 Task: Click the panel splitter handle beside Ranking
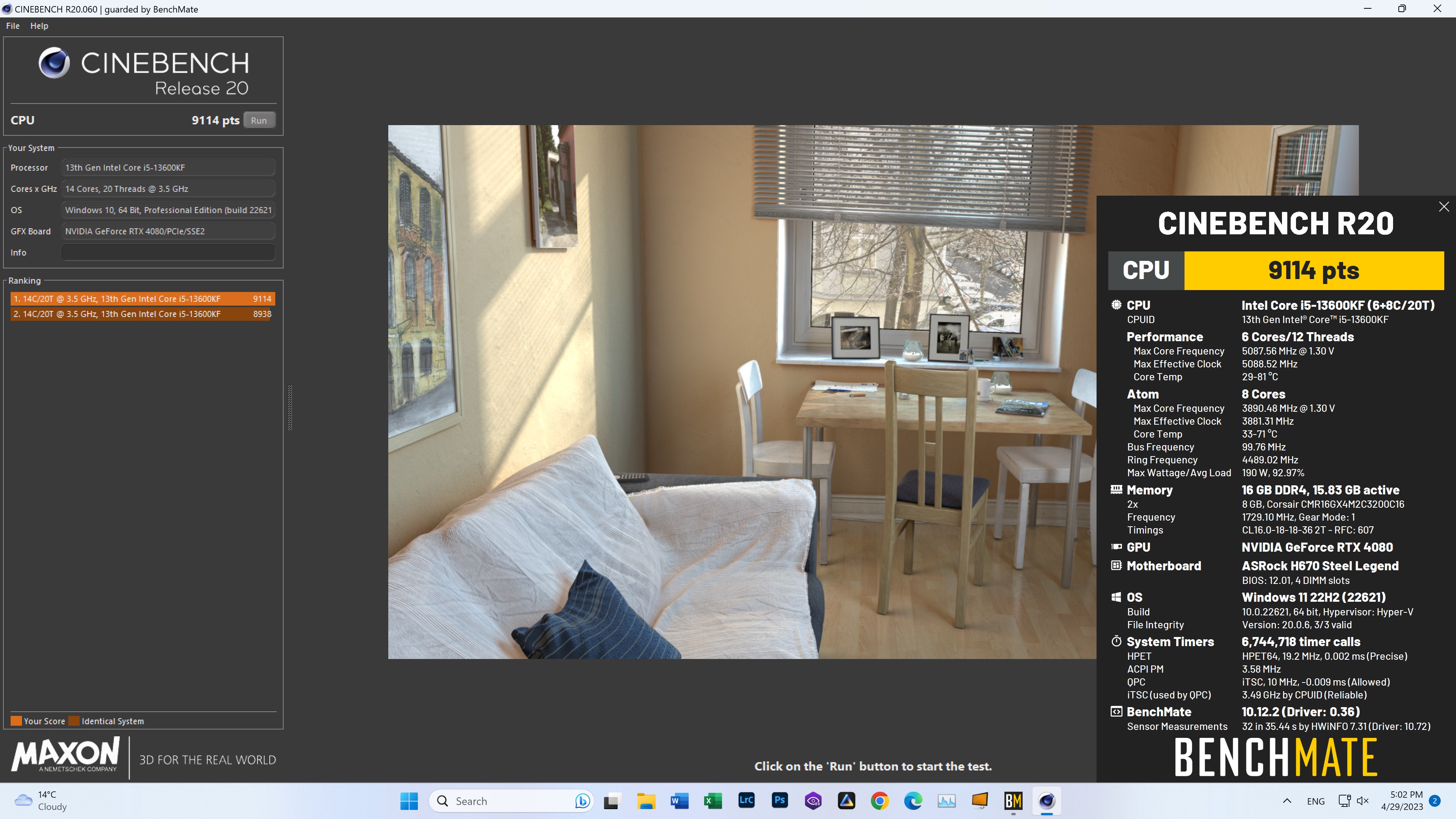coord(290,407)
